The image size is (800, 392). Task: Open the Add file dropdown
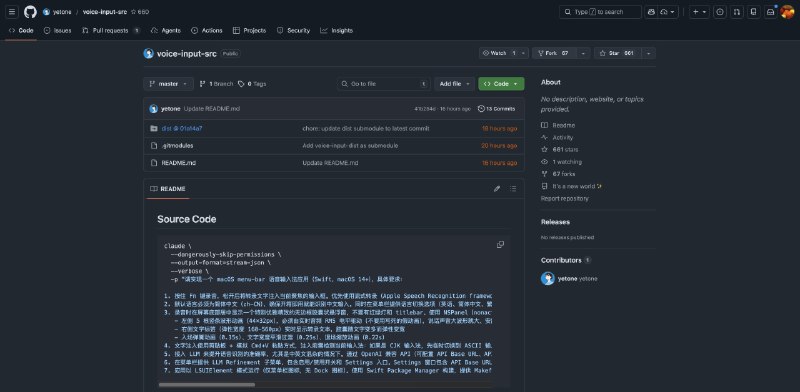click(455, 84)
